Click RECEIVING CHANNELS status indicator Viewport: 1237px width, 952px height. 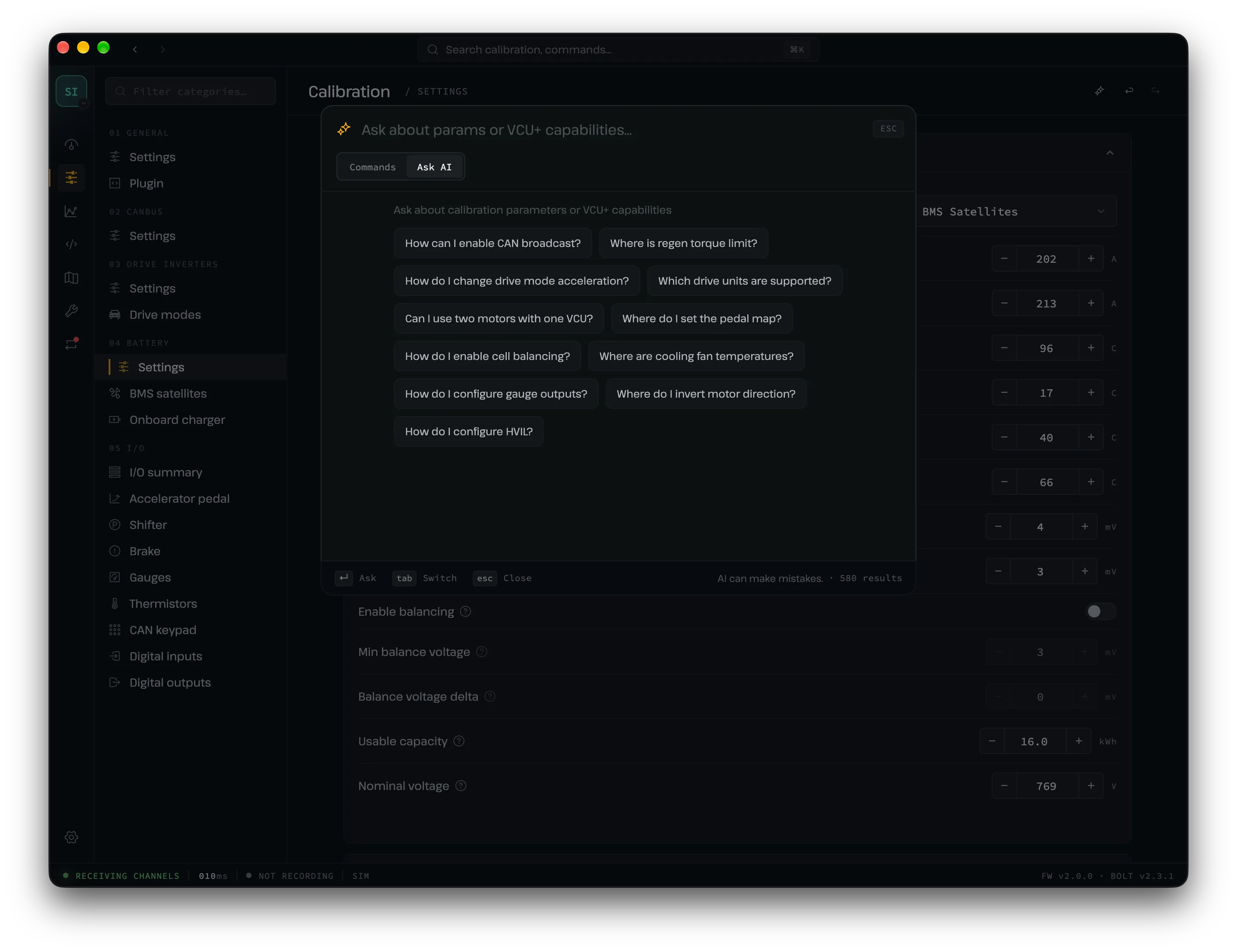click(x=121, y=876)
